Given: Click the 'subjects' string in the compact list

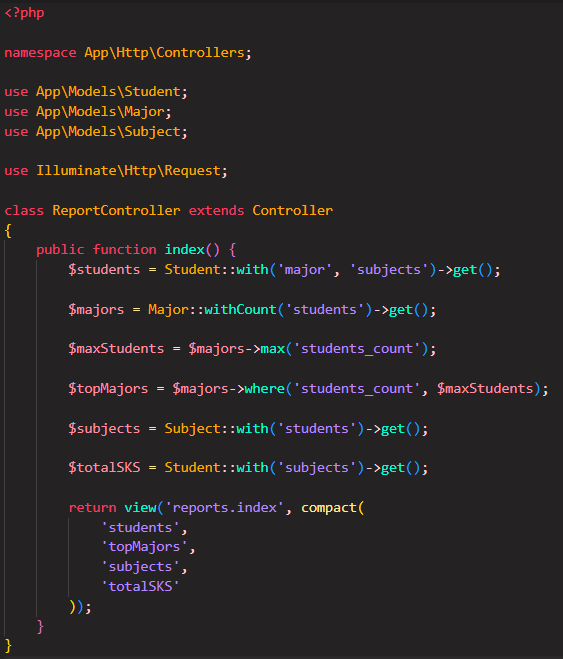Looking at the screenshot, I should pyautogui.click(x=140, y=567).
